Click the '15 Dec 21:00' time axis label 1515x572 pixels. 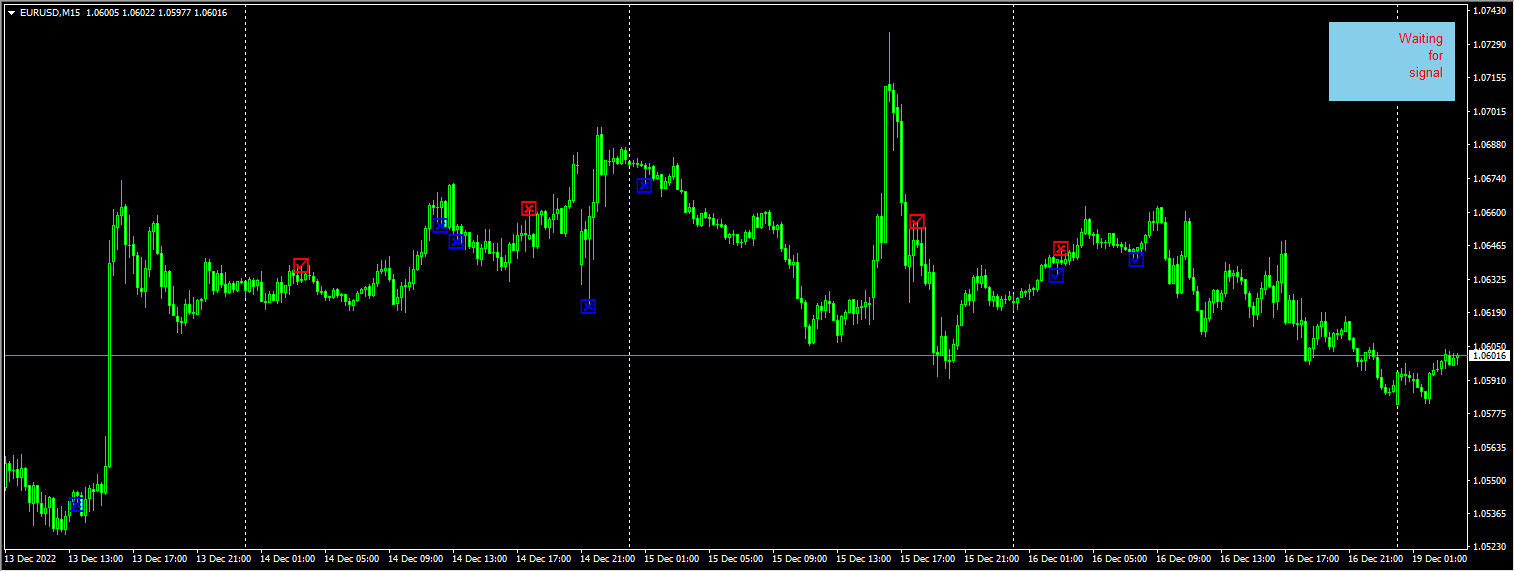[x=991, y=559]
